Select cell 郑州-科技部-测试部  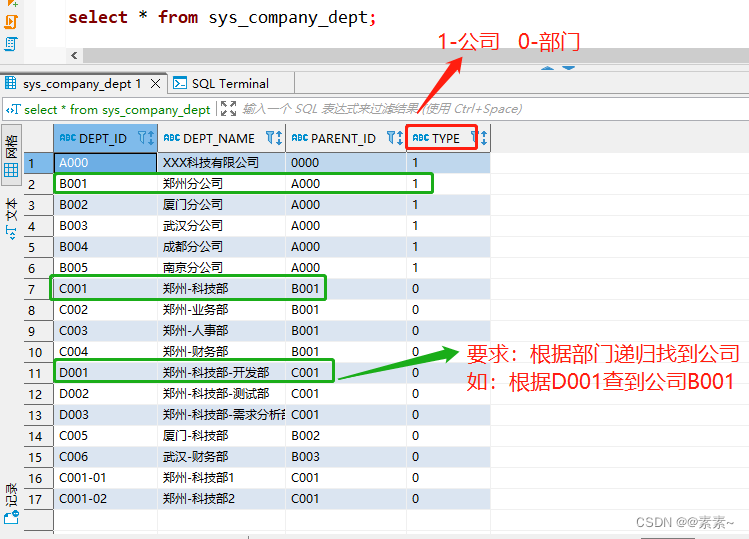point(222,394)
